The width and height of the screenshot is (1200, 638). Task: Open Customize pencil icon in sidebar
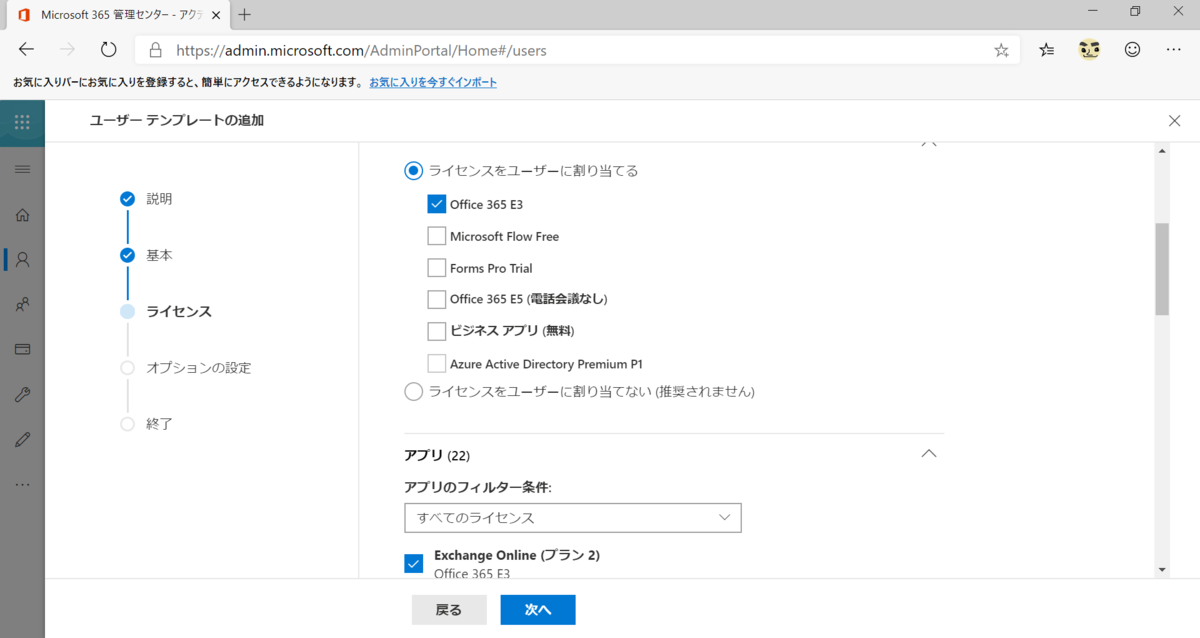(x=22, y=439)
